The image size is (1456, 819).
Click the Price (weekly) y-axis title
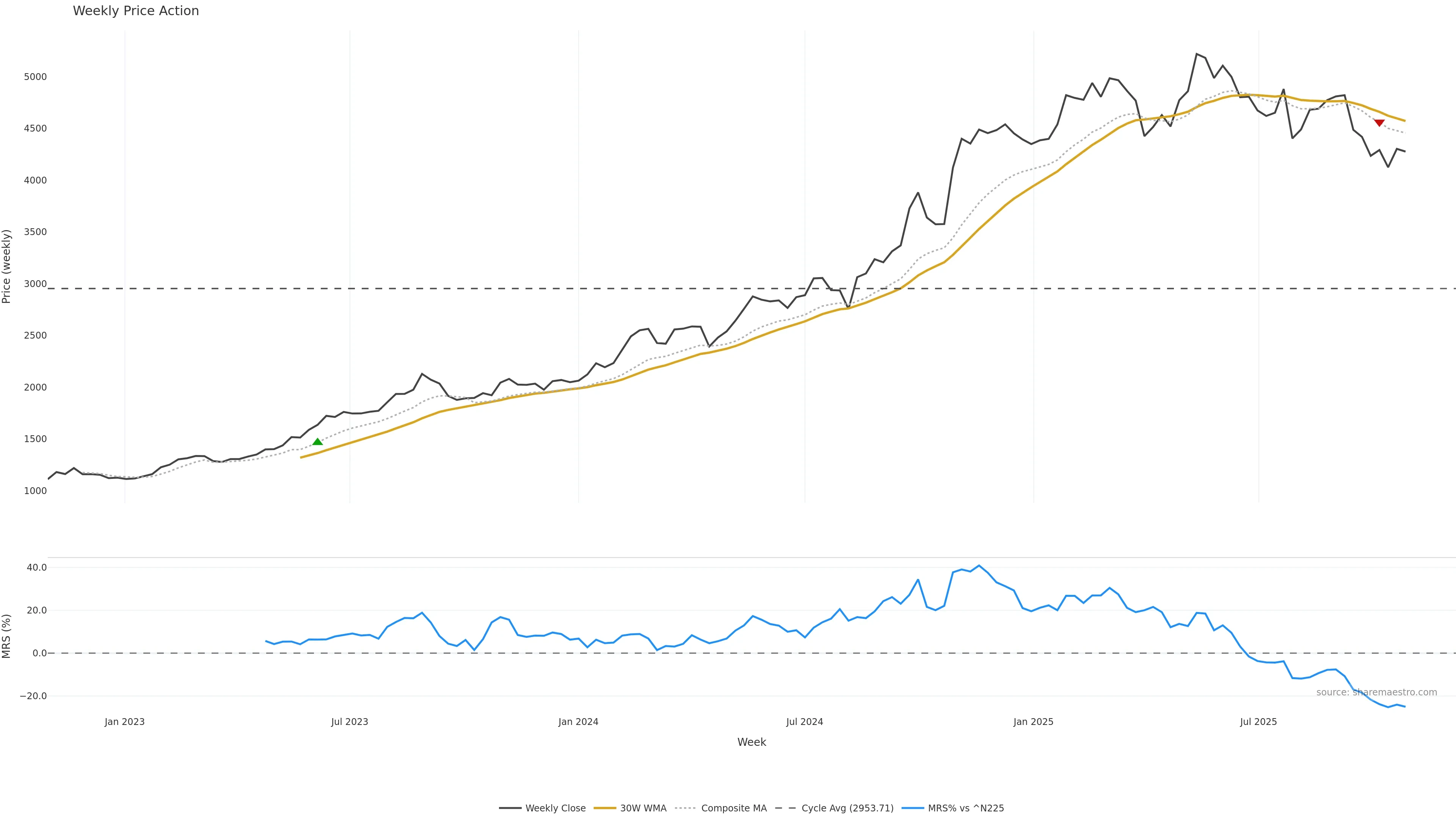click(x=7, y=266)
